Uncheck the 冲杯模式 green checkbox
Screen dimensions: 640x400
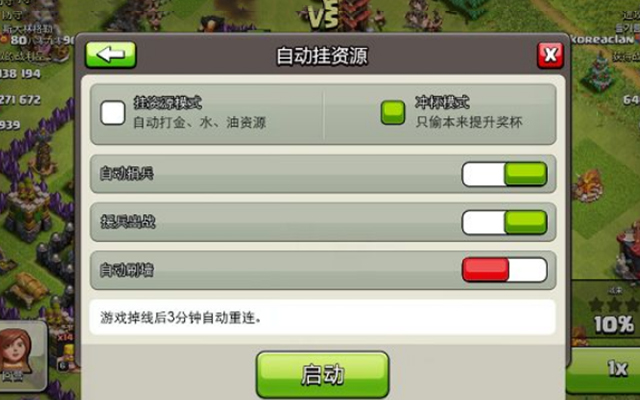tap(393, 113)
